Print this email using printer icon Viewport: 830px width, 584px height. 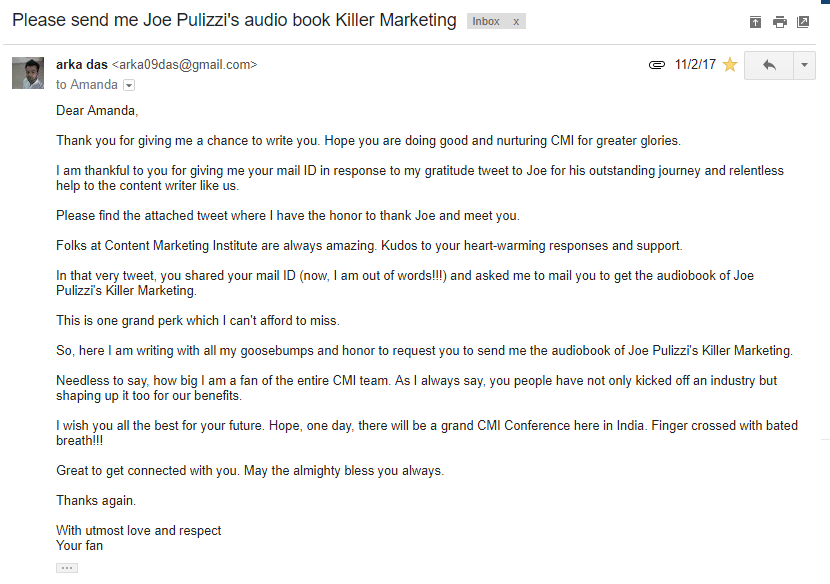(x=779, y=22)
